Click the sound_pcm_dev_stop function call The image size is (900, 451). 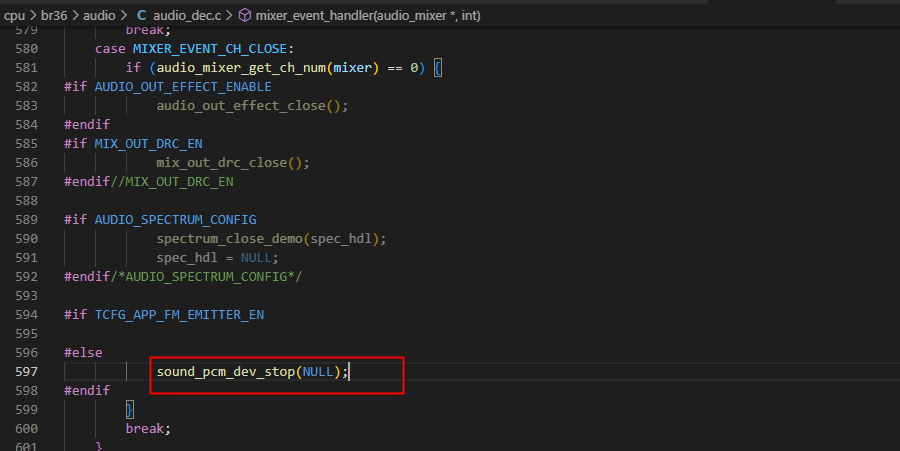pyautogui.click(x=226, y=372)
